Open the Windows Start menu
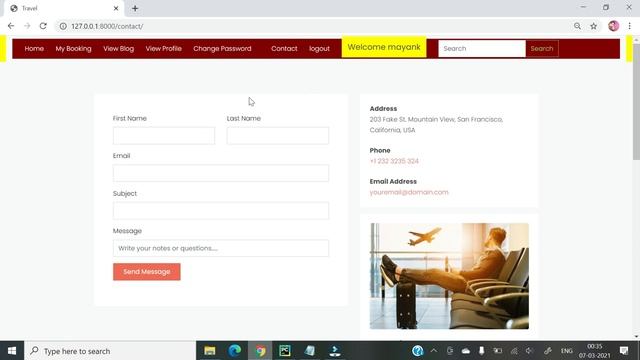640x360 pixels. coord(12,351)
